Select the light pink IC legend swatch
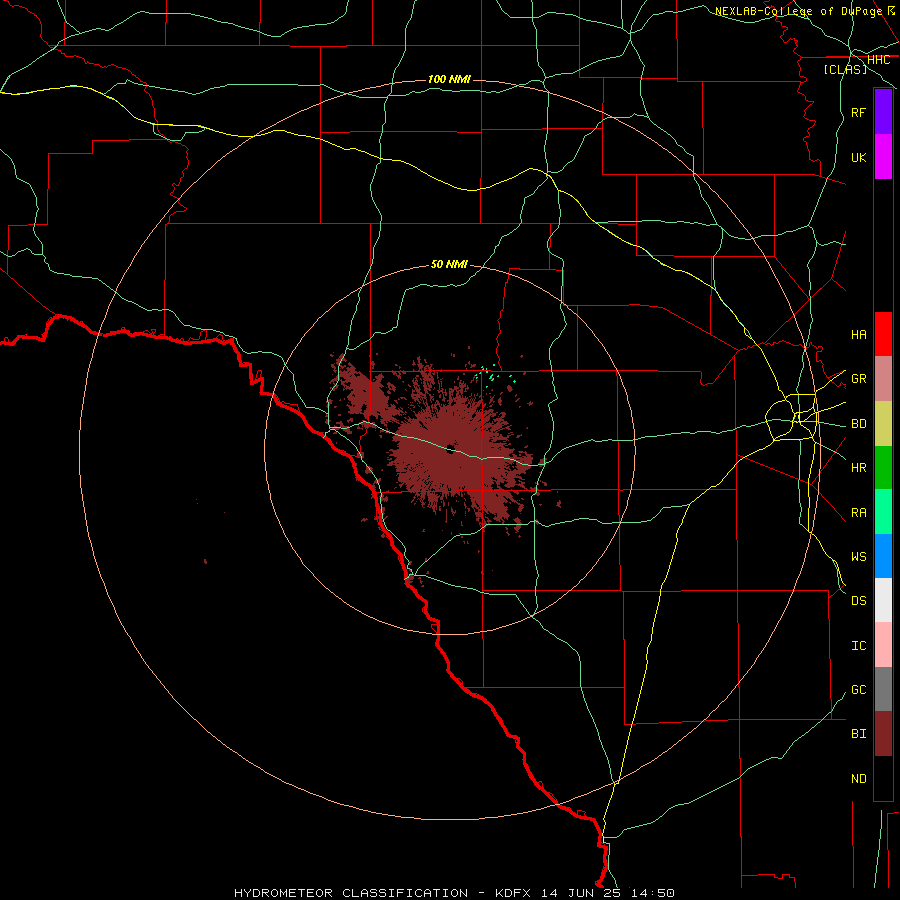The image size is (900, 900). coord(883,645)
